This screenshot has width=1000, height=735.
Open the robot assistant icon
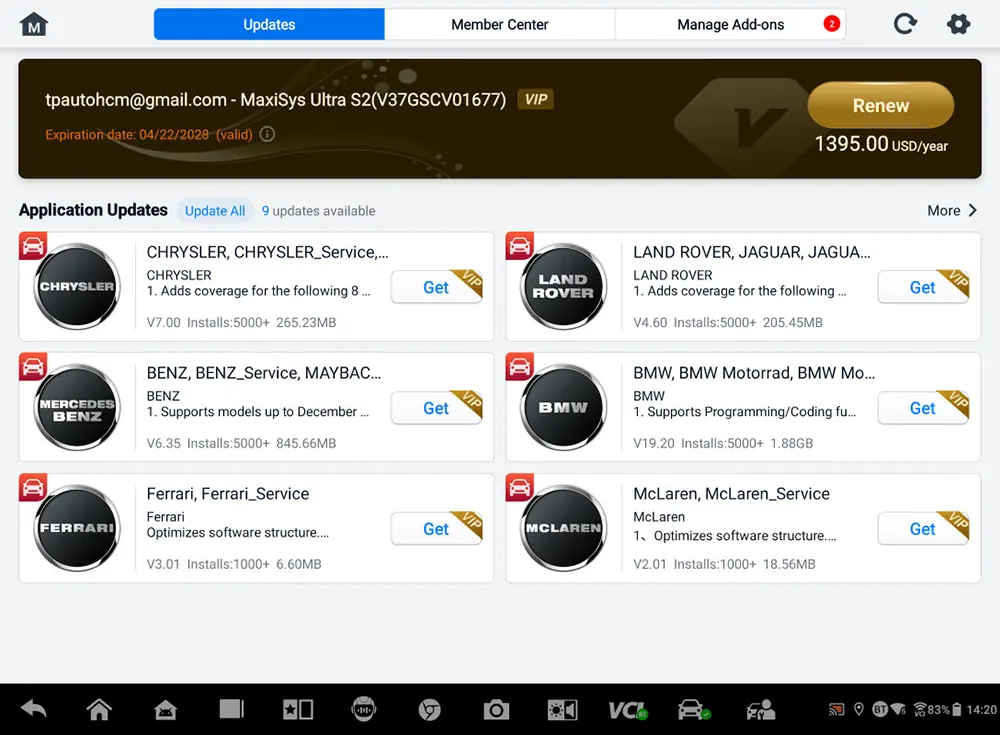click(x=364, y=709)
